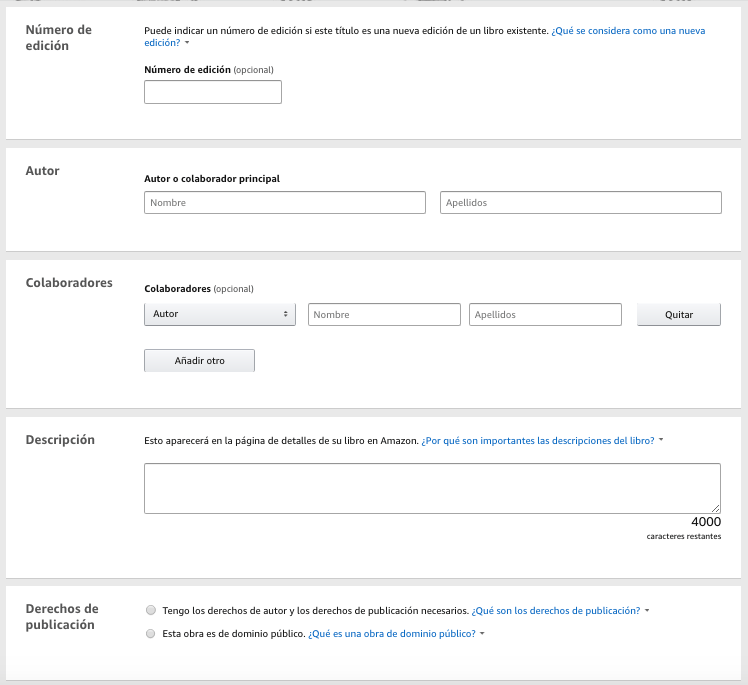
Task: Focus the main author's Nombre field
Action: [285, 203]
